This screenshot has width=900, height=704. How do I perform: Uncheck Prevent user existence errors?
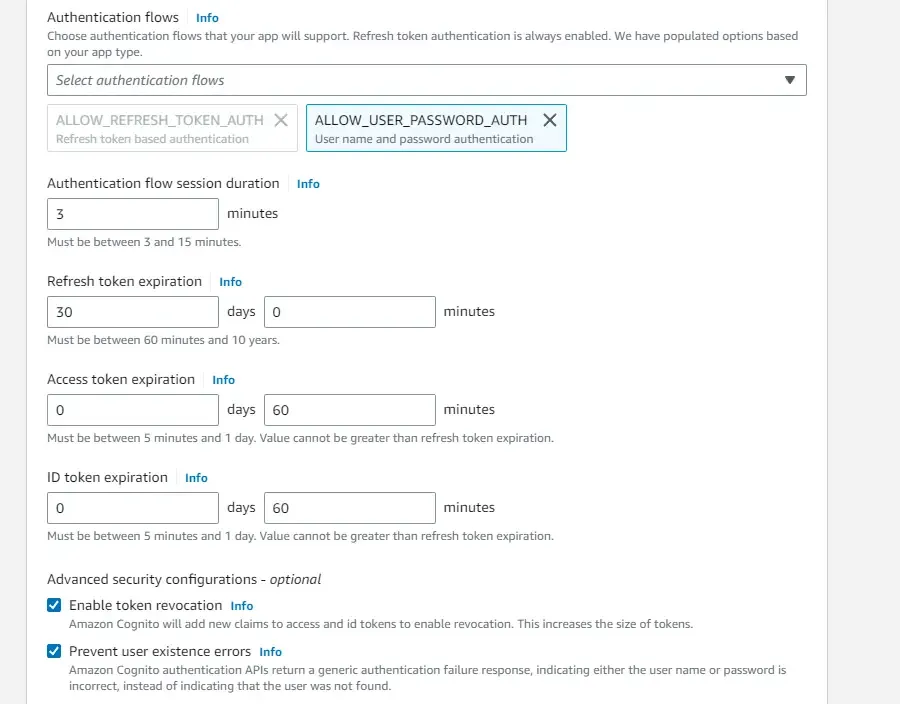point(54,651)
